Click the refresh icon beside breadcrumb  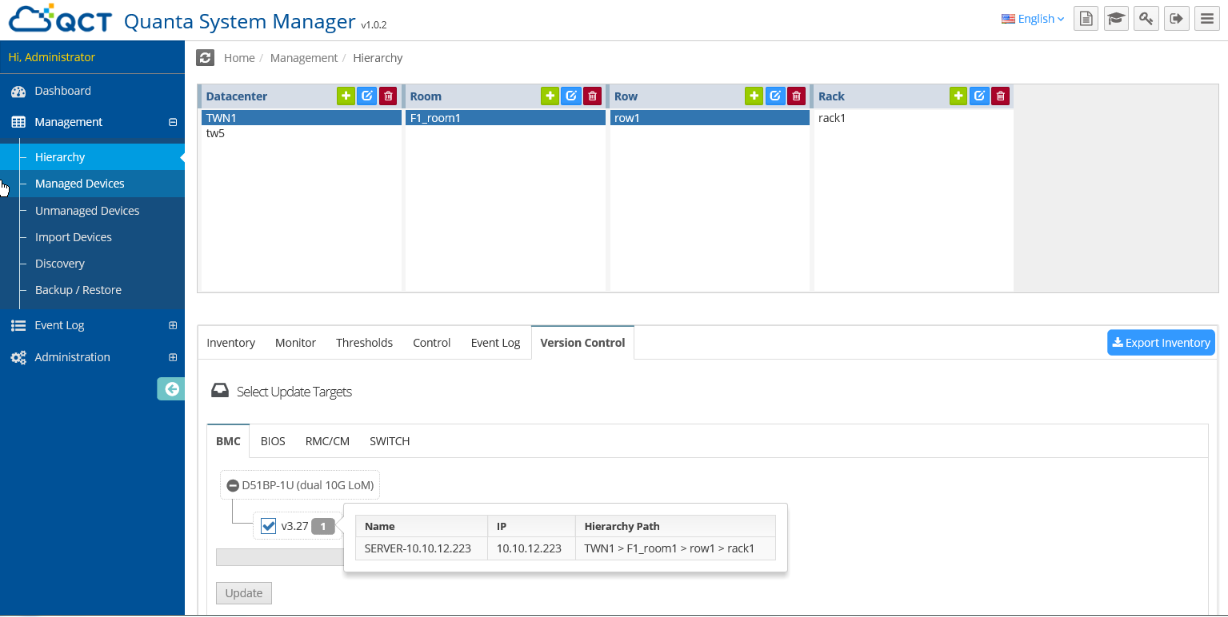coord(205,58)
